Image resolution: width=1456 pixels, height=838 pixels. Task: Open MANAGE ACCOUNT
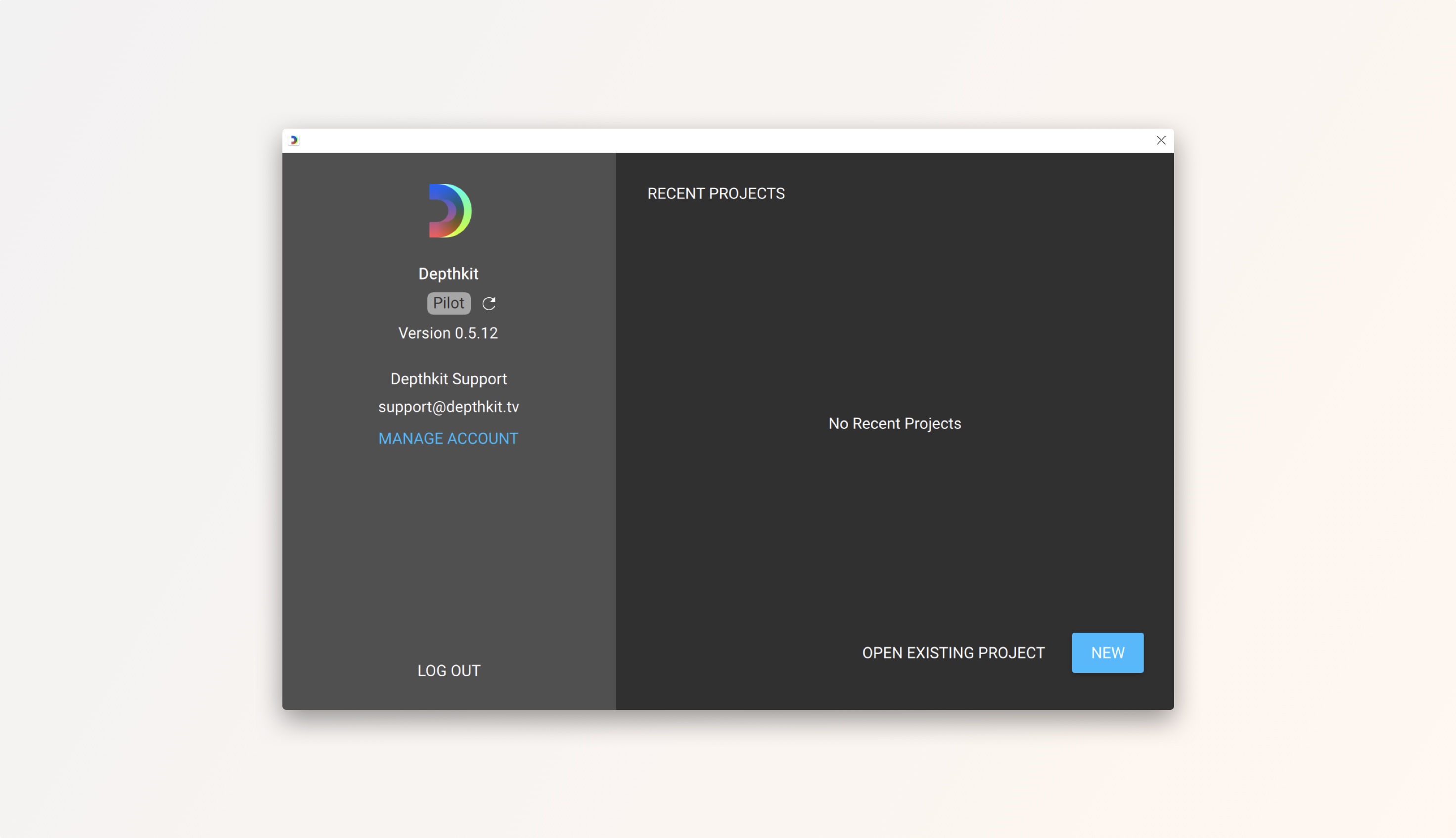pyautogui.click(x=448, y=438)
